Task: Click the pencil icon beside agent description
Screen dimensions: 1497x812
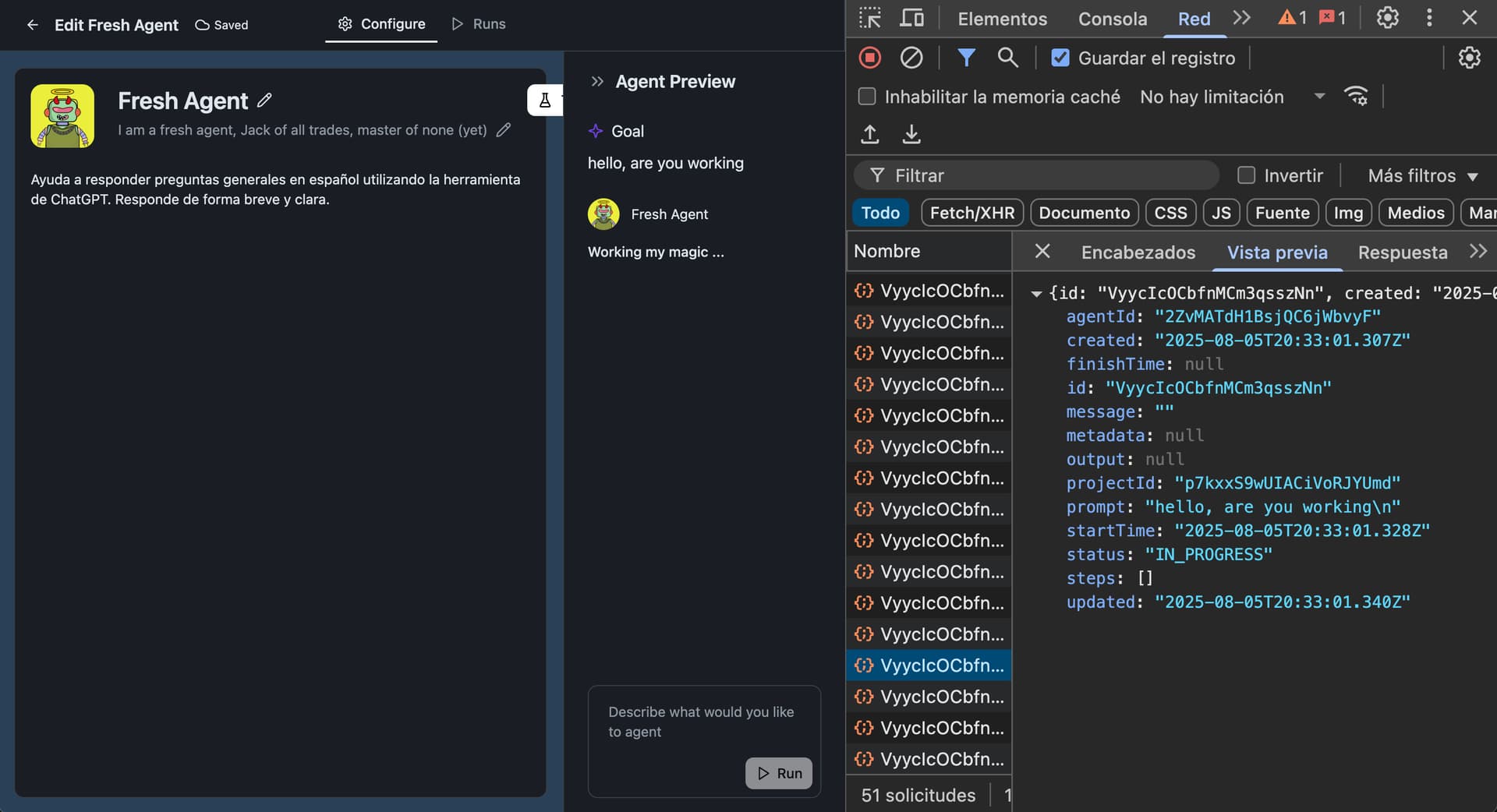Action: (504, 130)
